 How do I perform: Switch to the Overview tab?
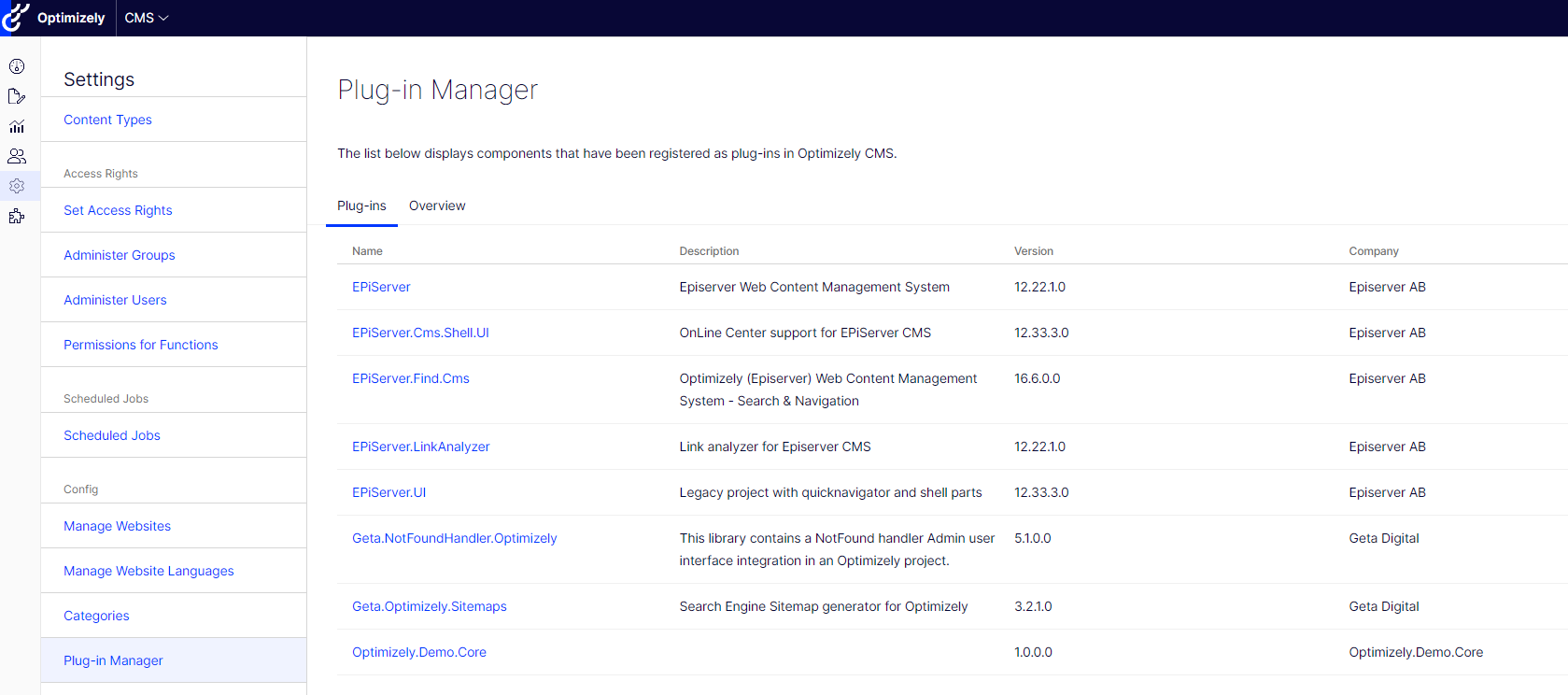coord(437,206)
